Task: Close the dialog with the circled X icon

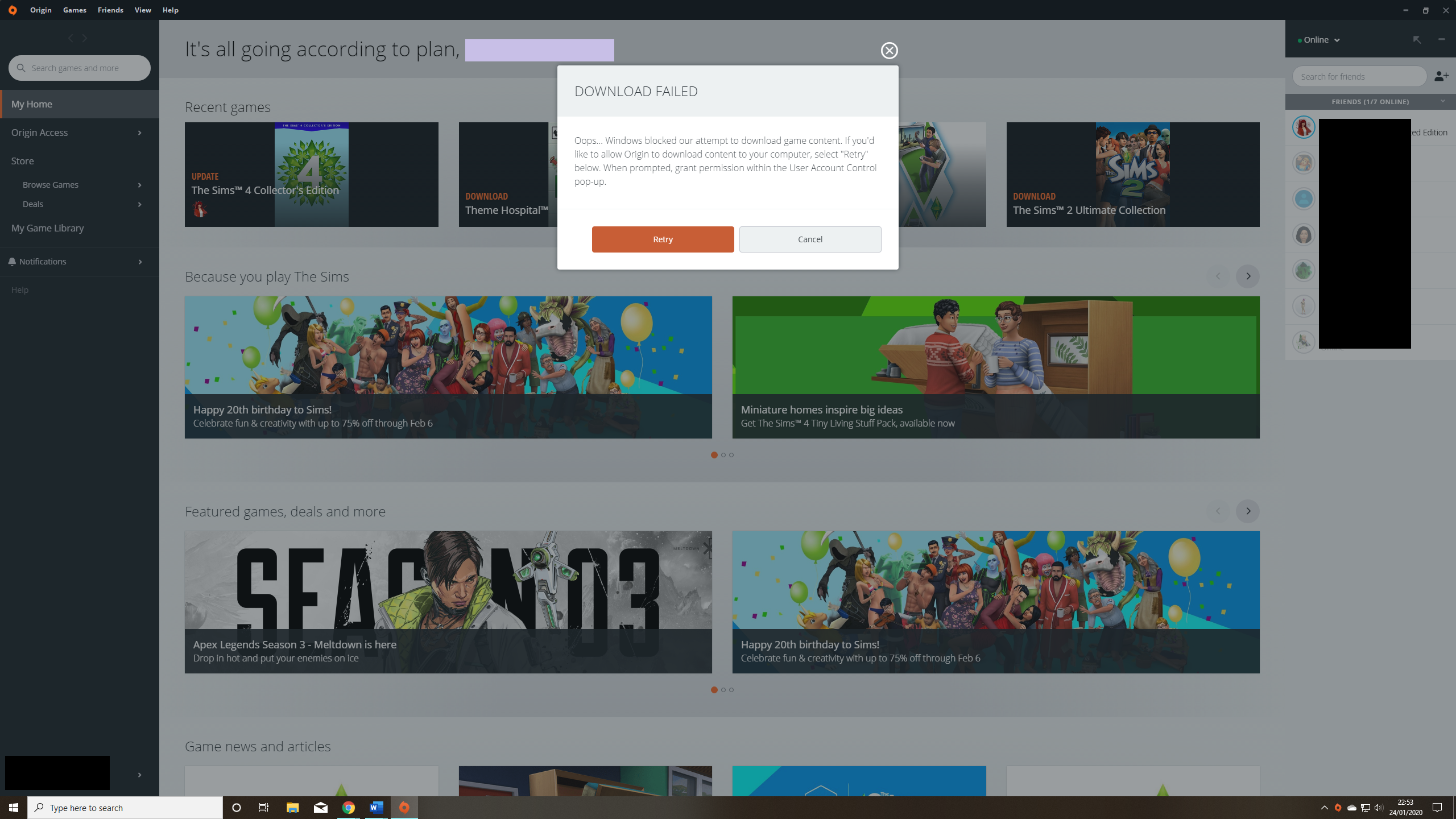Action: tap(889, 51)
